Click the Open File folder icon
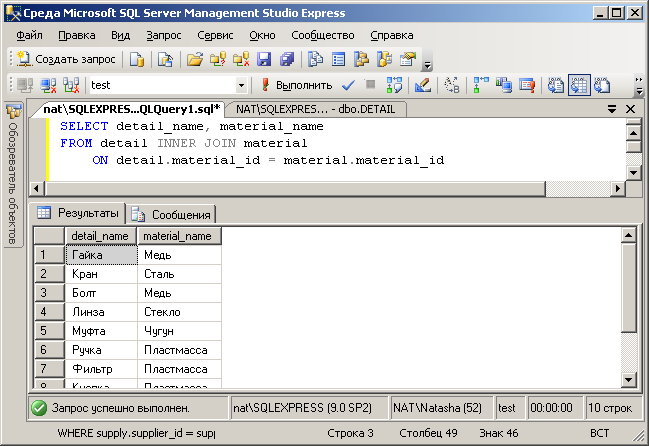The width and height of the screenshot is (649, 446). tap(195, 60)
